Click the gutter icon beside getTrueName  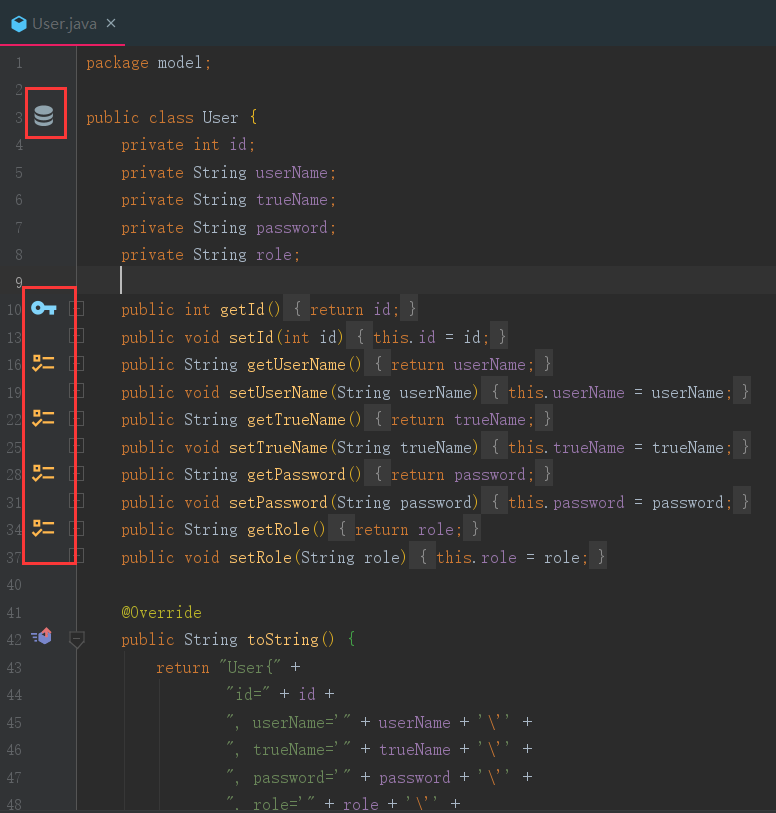pyautogui.click(x=44, y=418)
